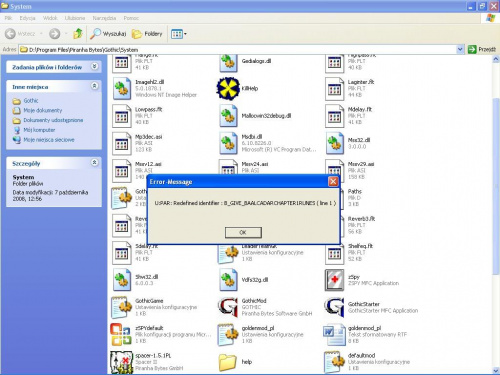The image size is (500, 375).
Task: Open the Wstecz history dropdown arrow
Action: click(x=41, y=34)
